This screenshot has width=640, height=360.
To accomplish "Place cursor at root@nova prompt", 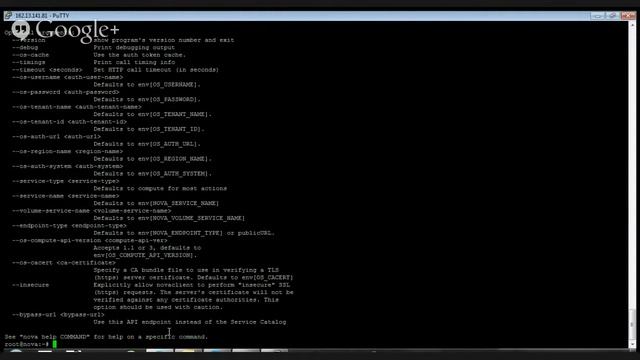I will click(x=55, y=344).
